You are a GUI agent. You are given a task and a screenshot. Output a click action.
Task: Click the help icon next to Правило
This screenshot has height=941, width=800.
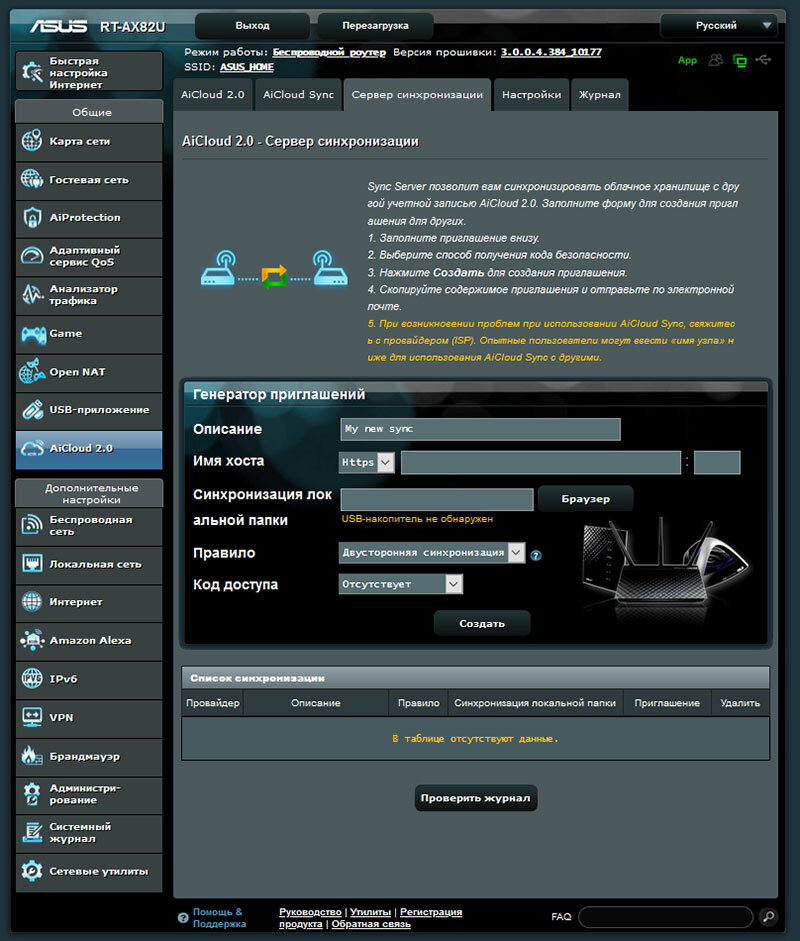tap(536, 556)
